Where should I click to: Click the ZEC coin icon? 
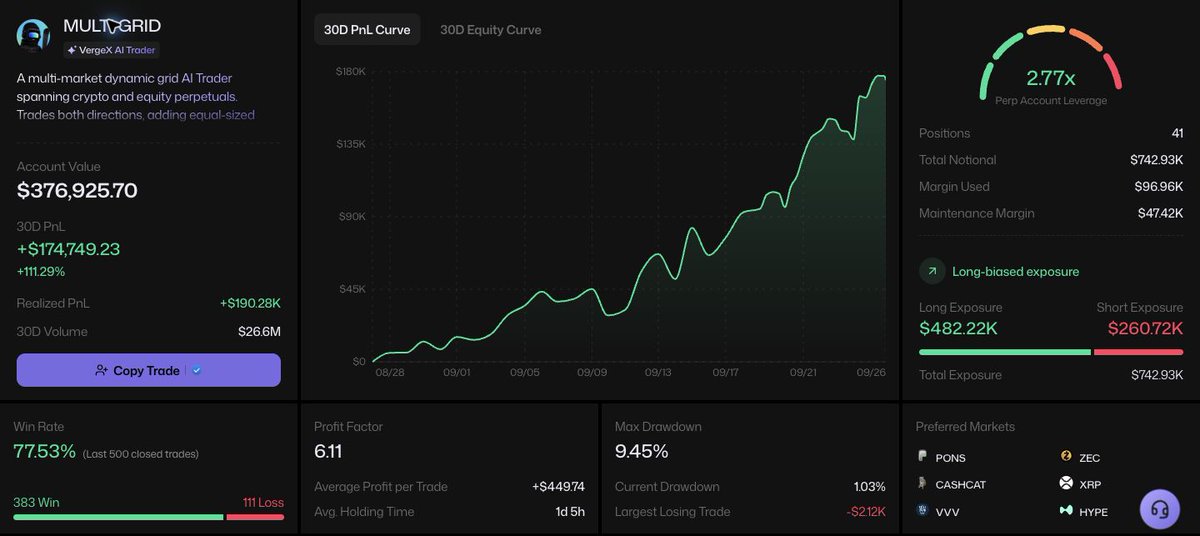tap(1066, 457)
